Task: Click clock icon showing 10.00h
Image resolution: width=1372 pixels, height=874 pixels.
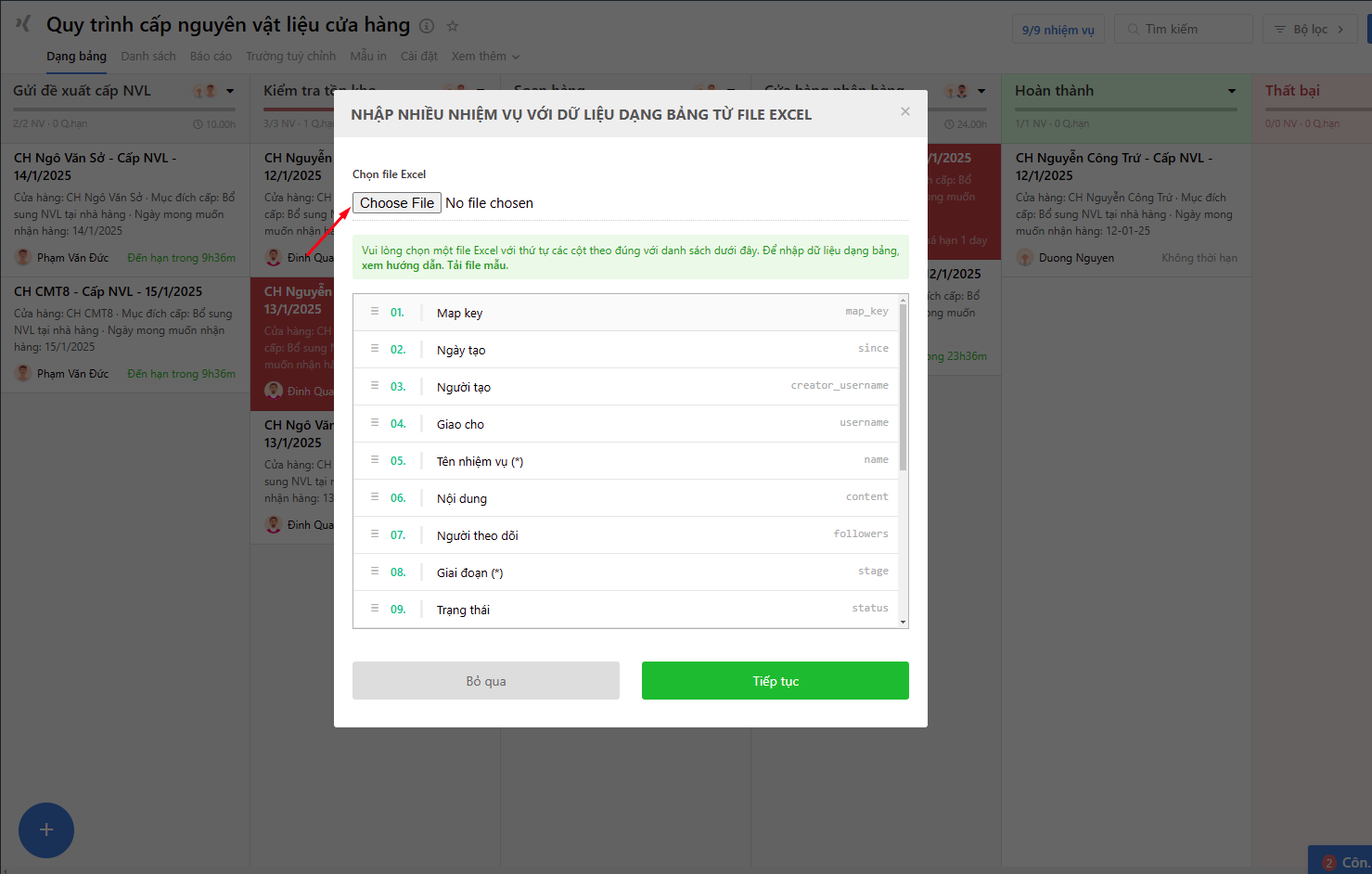Action: tap(198, 124)
